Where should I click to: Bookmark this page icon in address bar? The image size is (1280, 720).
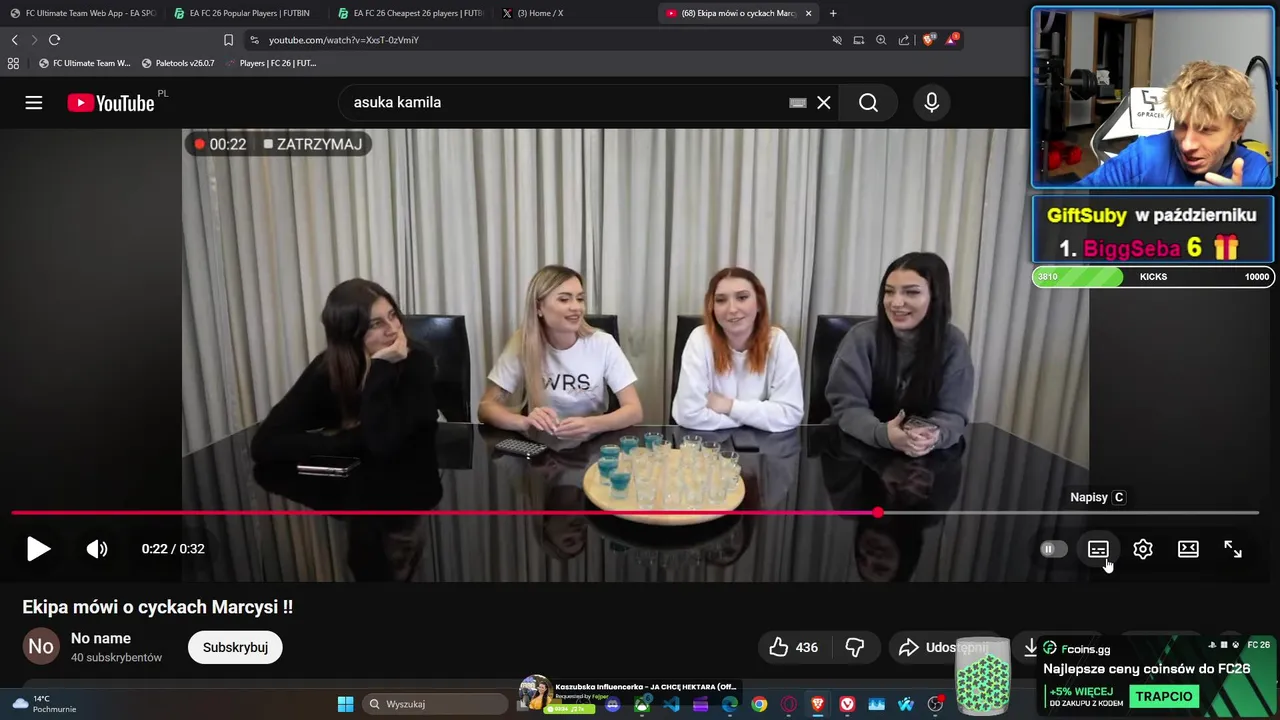(x=228, y=40)
